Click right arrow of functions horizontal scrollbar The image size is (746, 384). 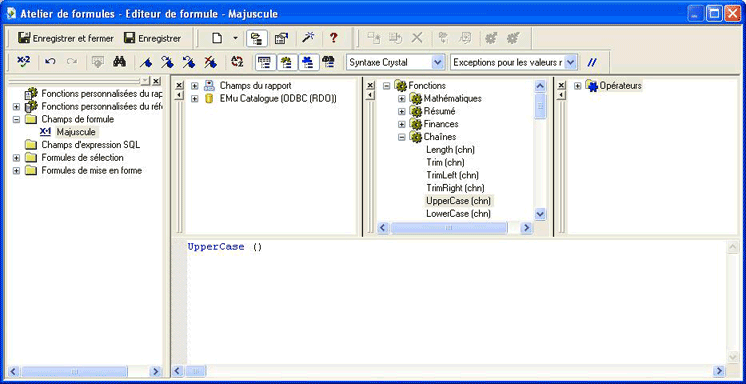pyautogui.click(x=526, y=228)
